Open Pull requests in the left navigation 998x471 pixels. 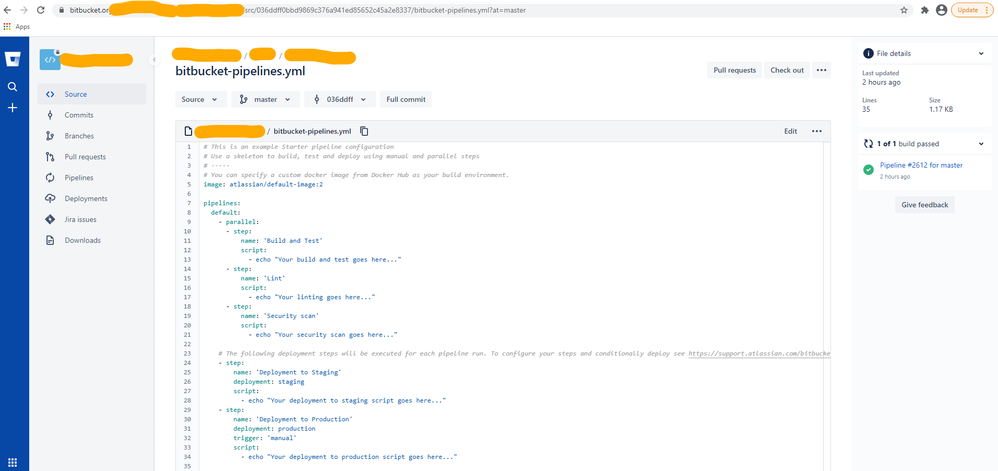[x=92, y=157]
